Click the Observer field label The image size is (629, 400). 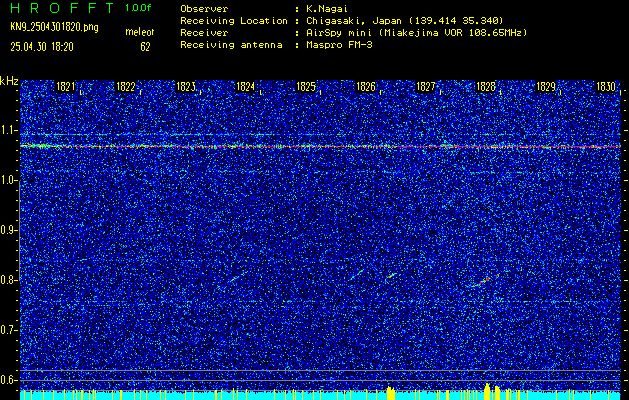204,9
